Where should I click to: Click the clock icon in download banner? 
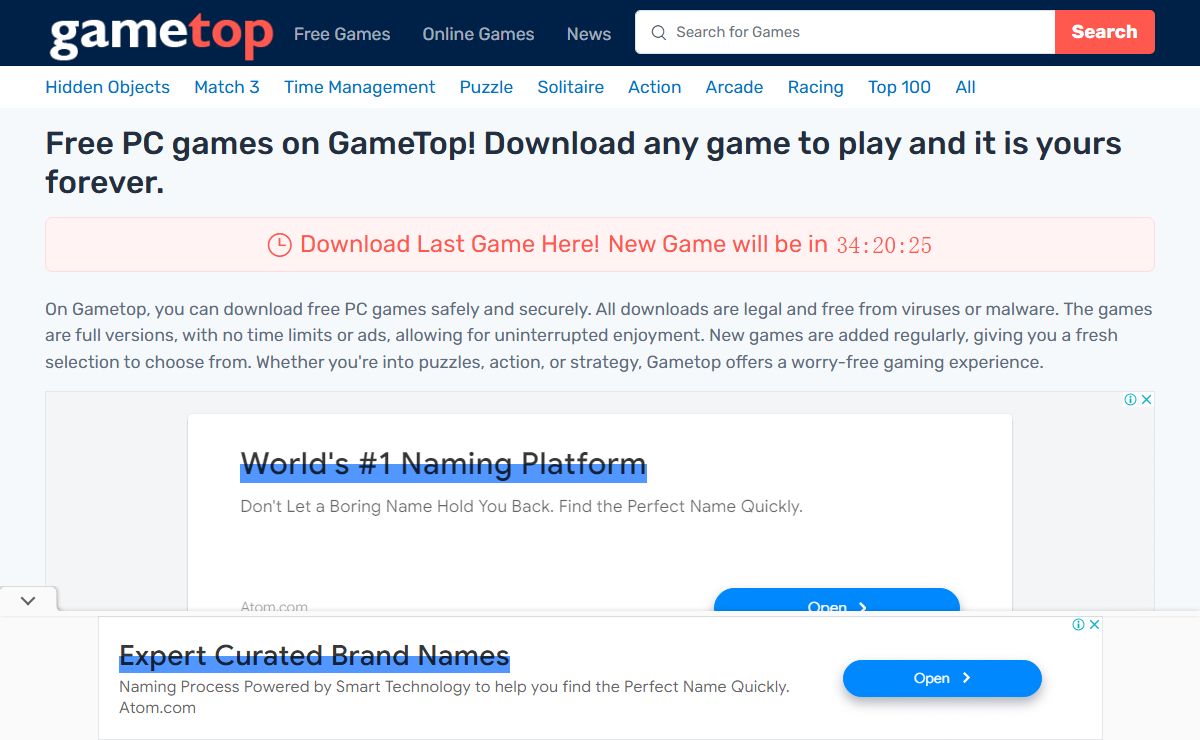pyautogui.click(x=279, y=245)
